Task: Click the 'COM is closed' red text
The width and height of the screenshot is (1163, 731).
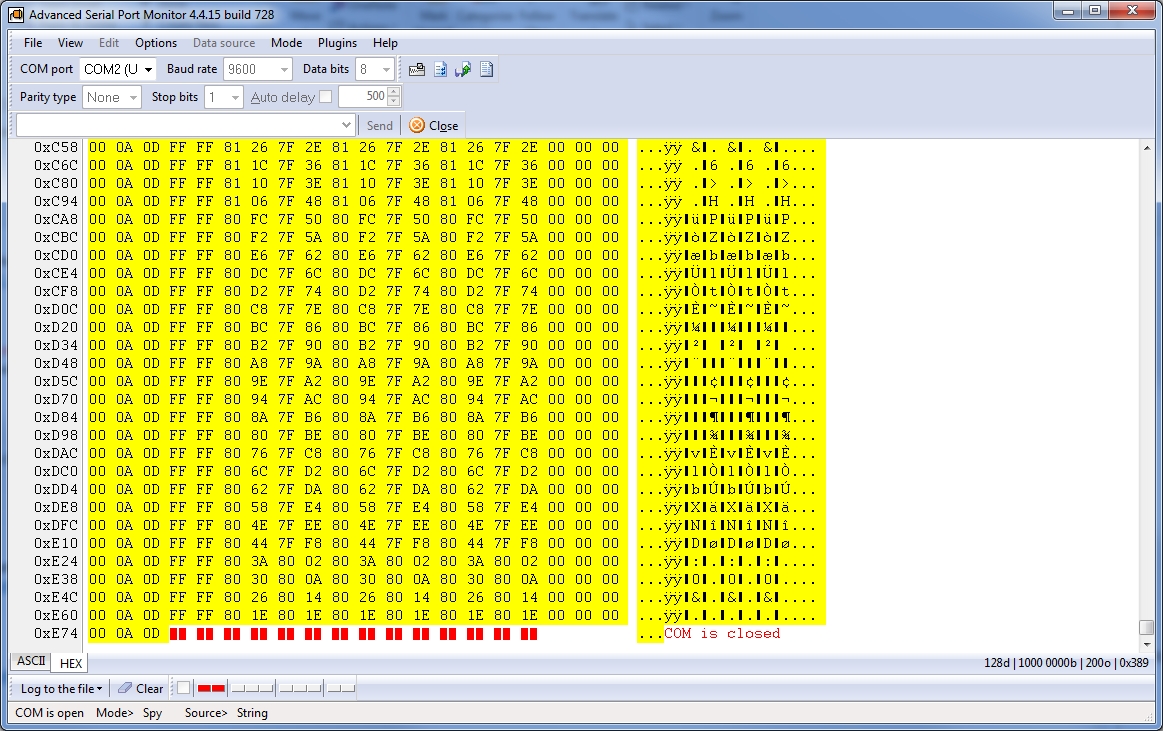Action: (x=722, y=633)
